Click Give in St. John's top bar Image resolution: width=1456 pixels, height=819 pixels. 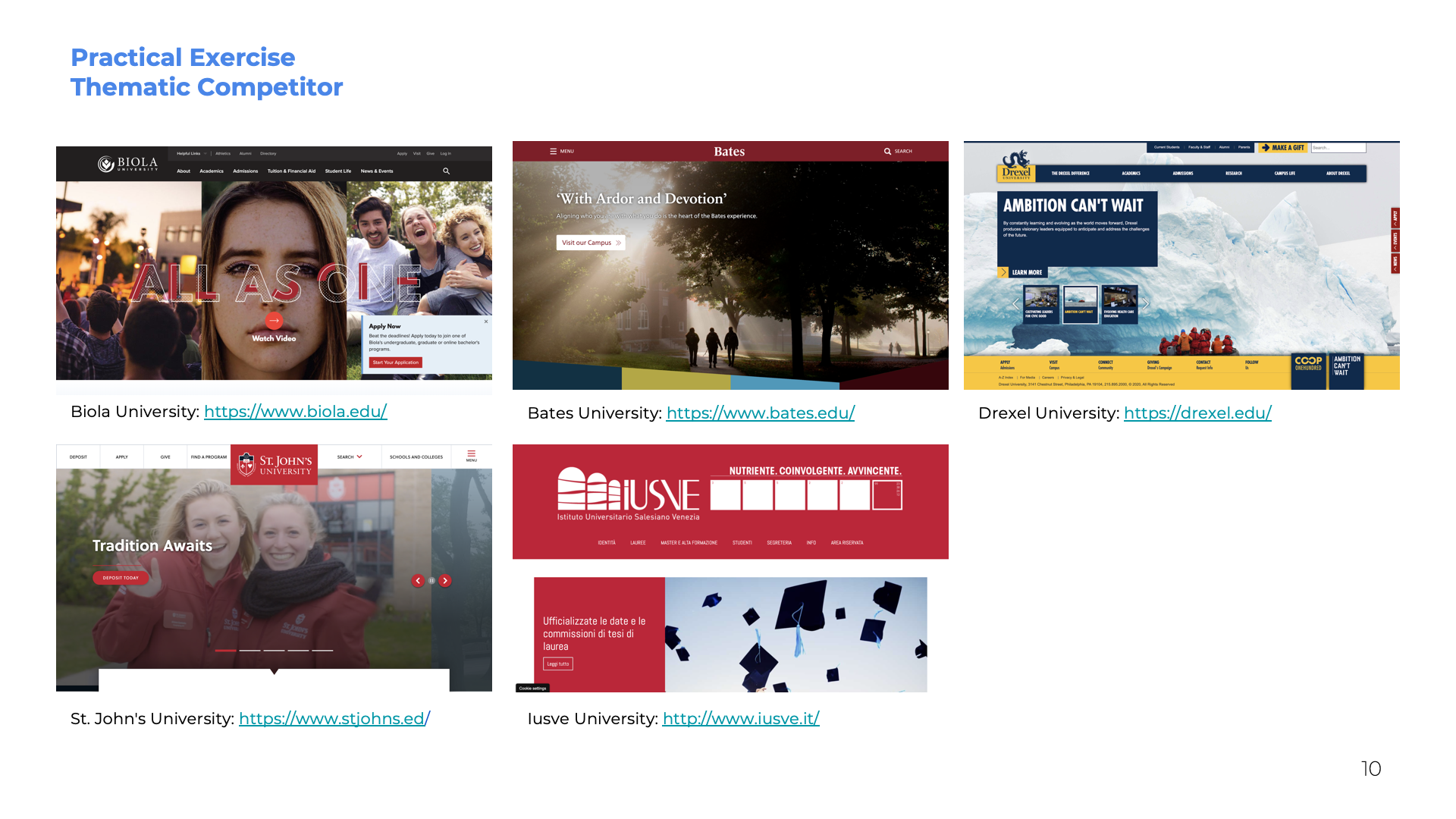pos(165,457)
